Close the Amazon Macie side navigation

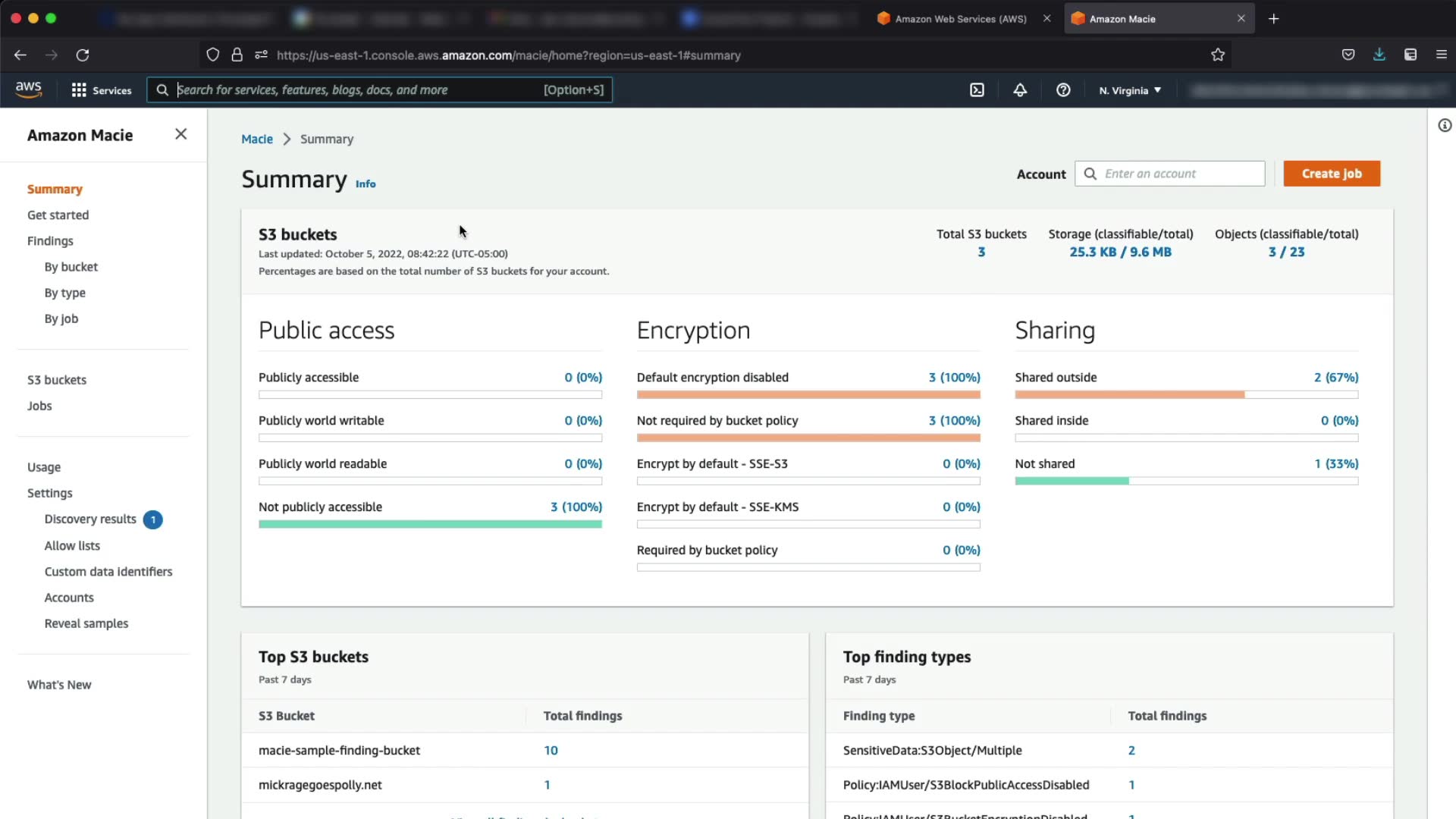coord(180,134)
